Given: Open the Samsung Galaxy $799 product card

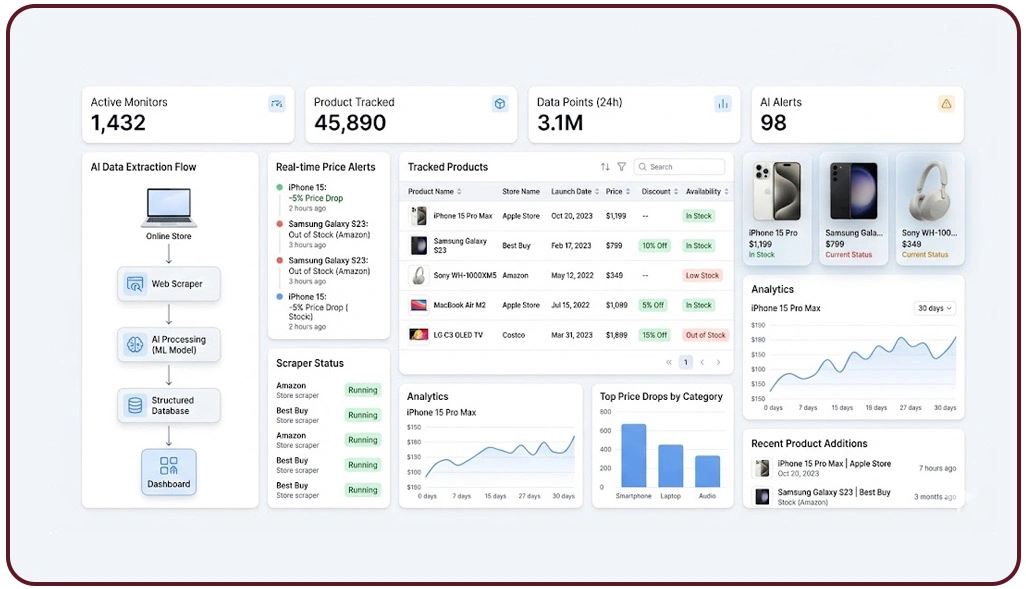Looking at the screenshot, I should click(853, 209).
